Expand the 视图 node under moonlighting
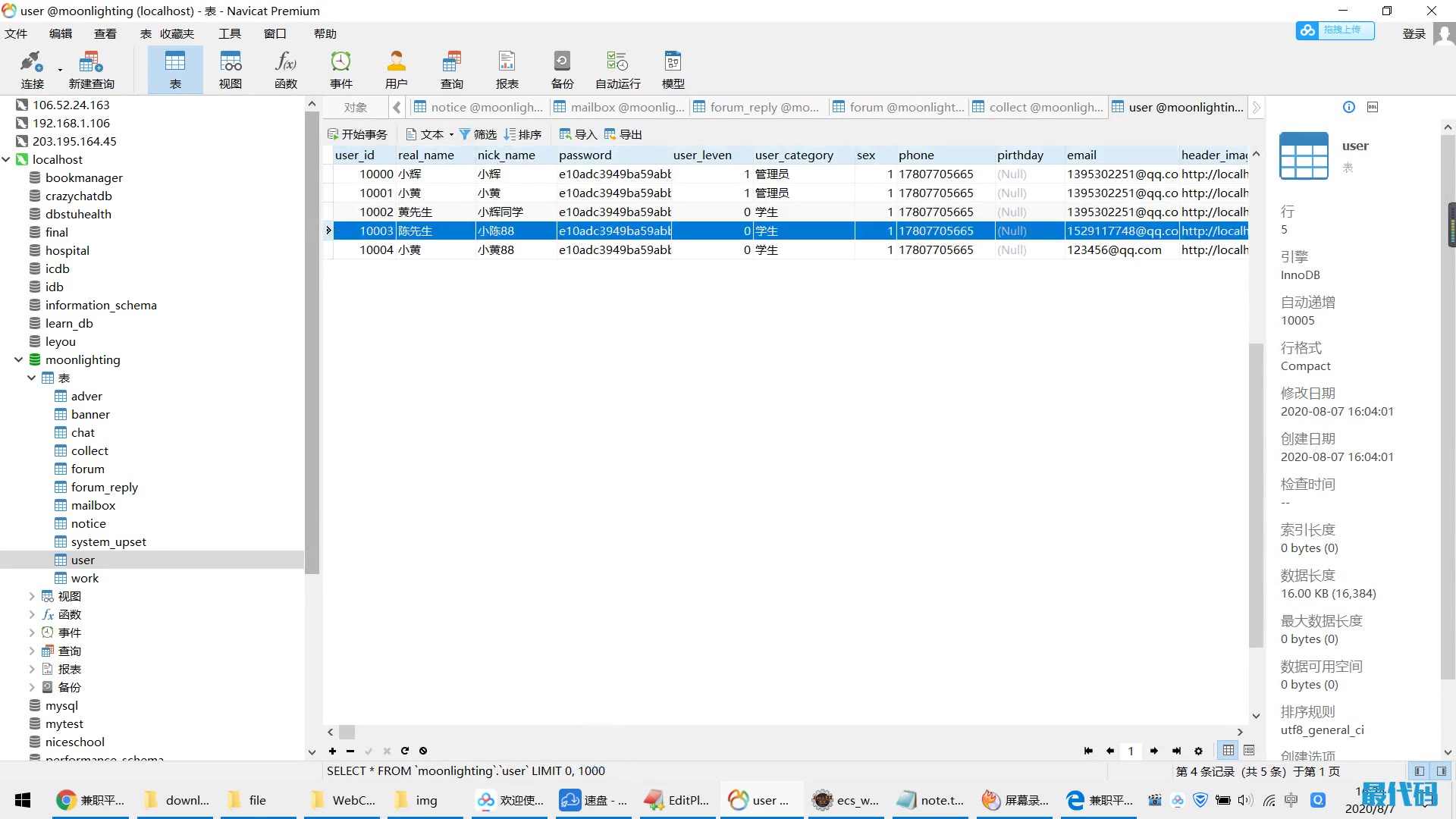 pos(32,597)
